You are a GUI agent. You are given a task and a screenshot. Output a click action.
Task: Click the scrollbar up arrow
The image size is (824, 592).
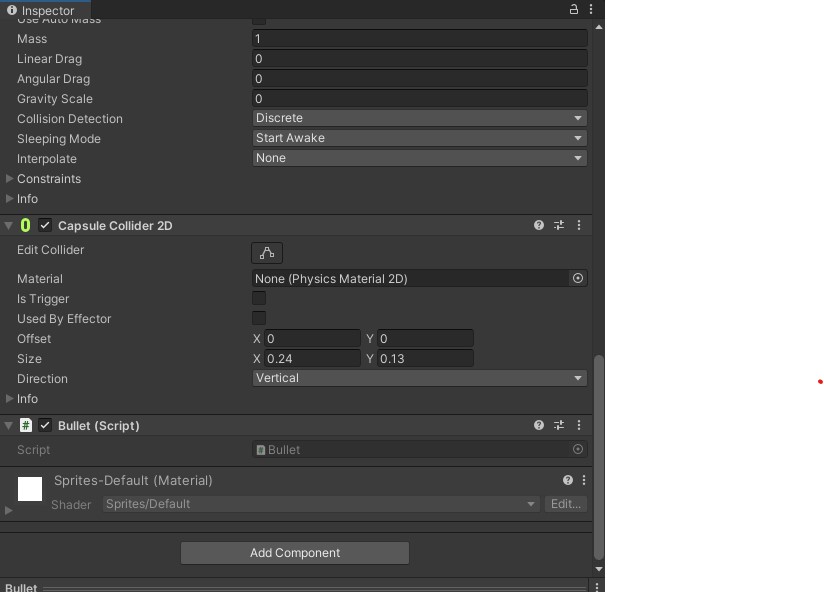[x=599, y=27]
